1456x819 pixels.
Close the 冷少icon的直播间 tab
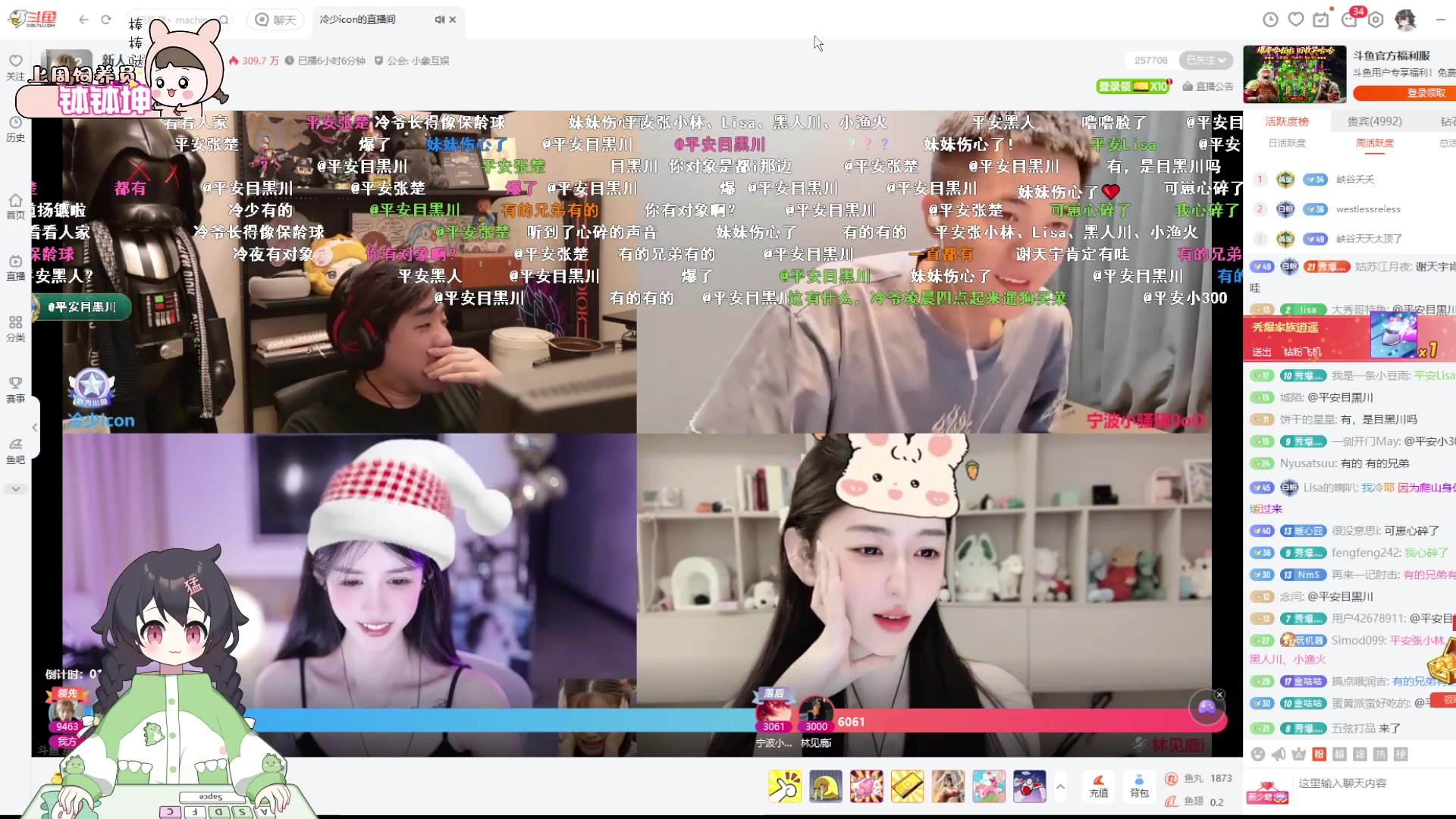click(453, 20)
